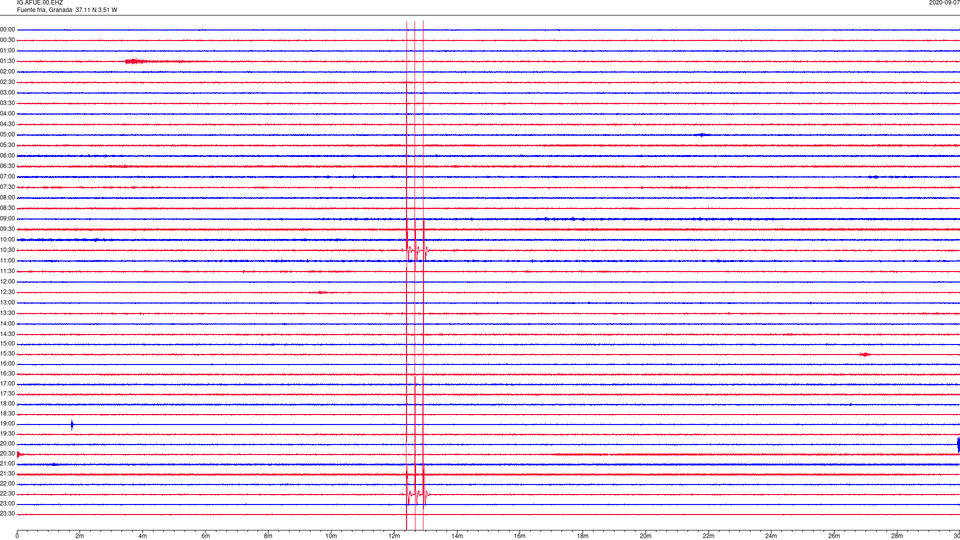Click the calibration pulses on the 10:30 trace

416,250
